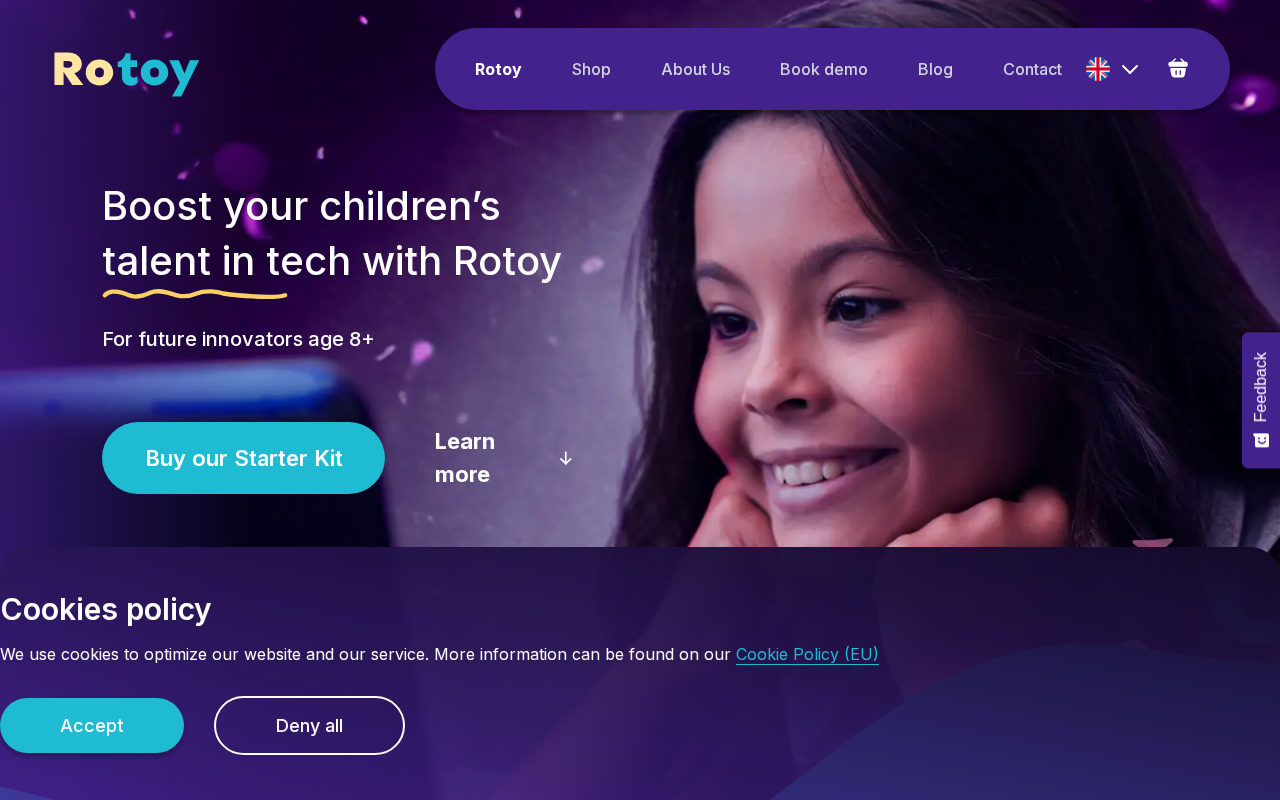Click the Feedback tab smiley icon

[1261, 440]
